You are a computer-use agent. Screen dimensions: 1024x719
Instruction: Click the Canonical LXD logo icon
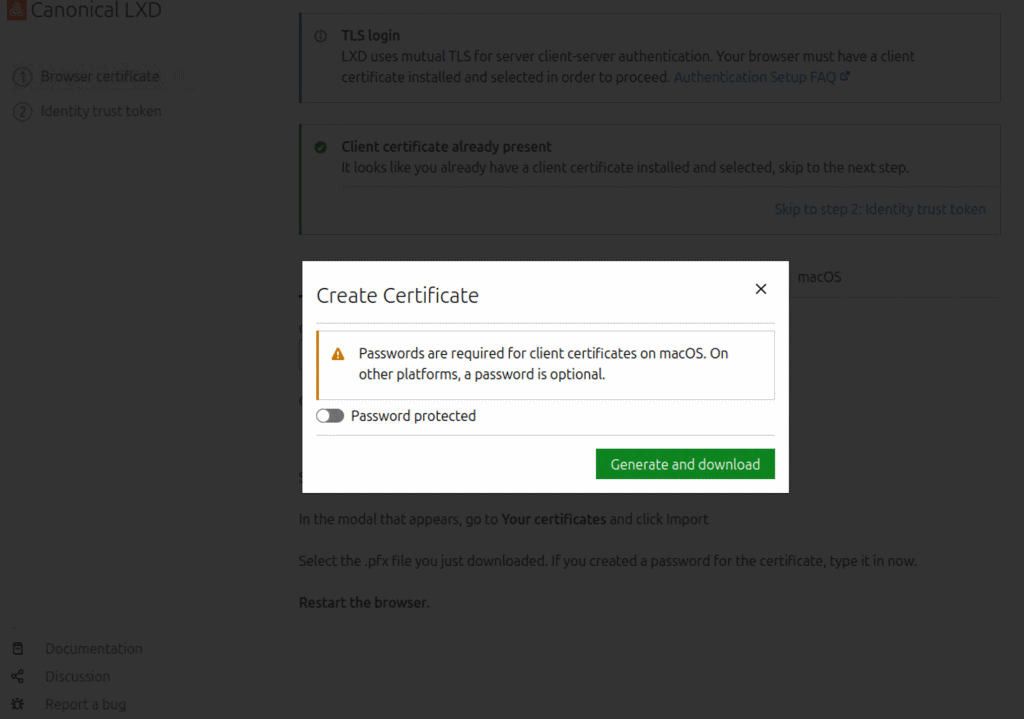coord(15,11)
